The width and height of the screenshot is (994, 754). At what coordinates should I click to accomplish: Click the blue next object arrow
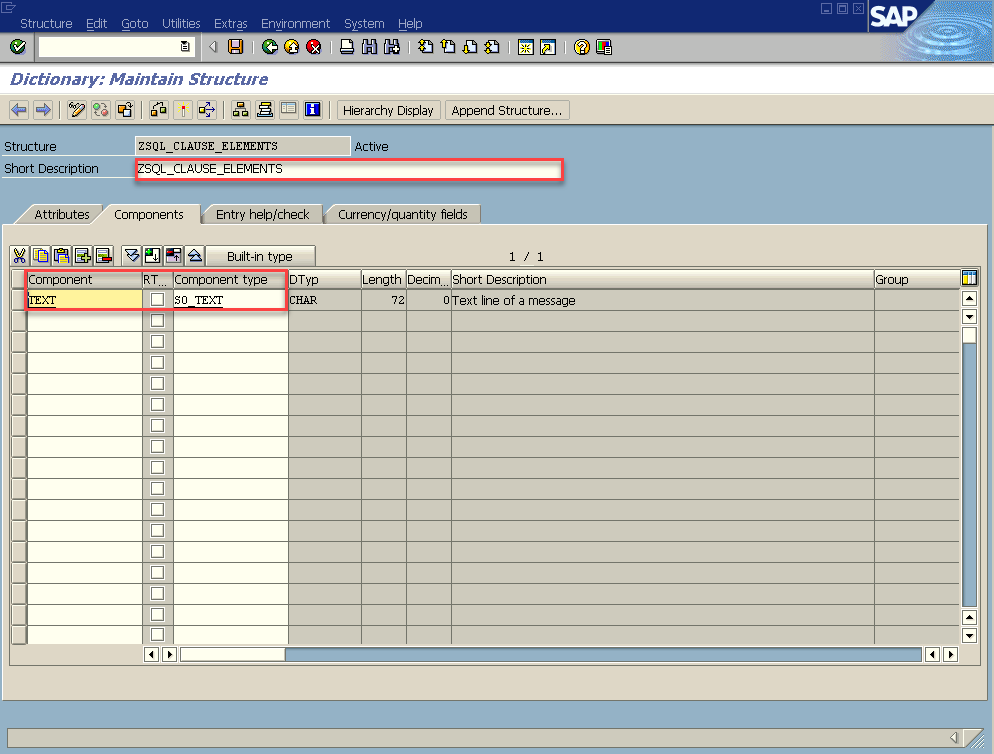coord(42,110)
